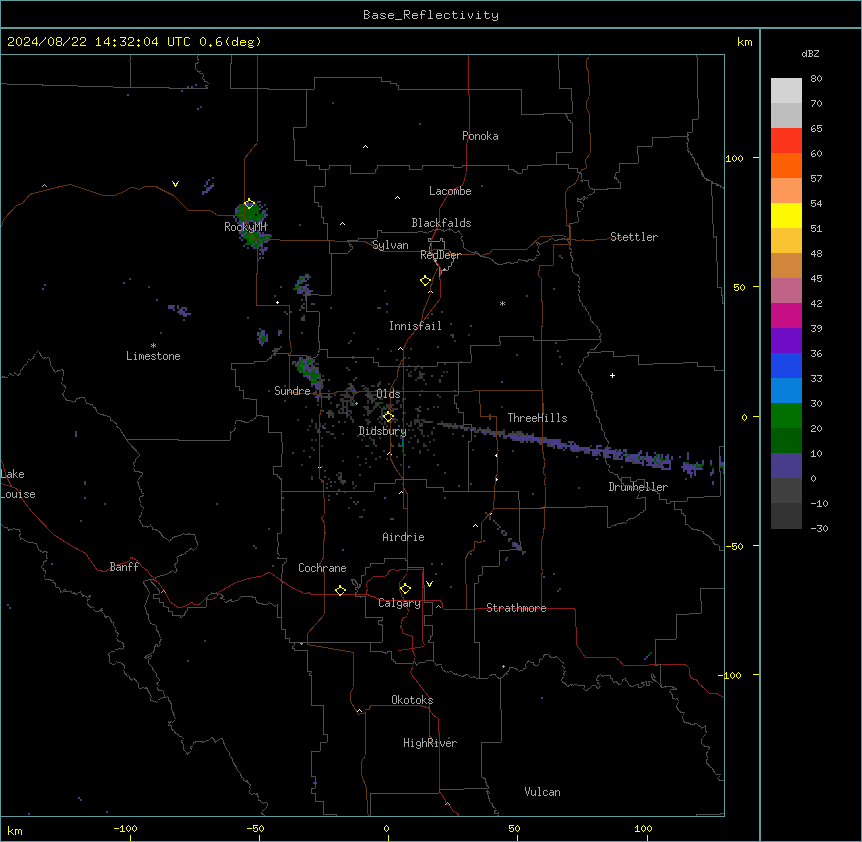Click the Lake Louise label
The width and height of the screenshot is (862, 842).
(18, 484)
